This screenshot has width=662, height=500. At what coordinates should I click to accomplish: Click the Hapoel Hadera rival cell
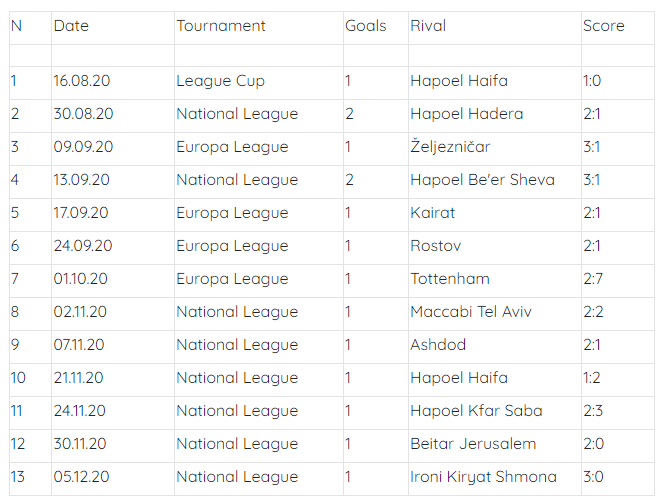pos(466,114)
